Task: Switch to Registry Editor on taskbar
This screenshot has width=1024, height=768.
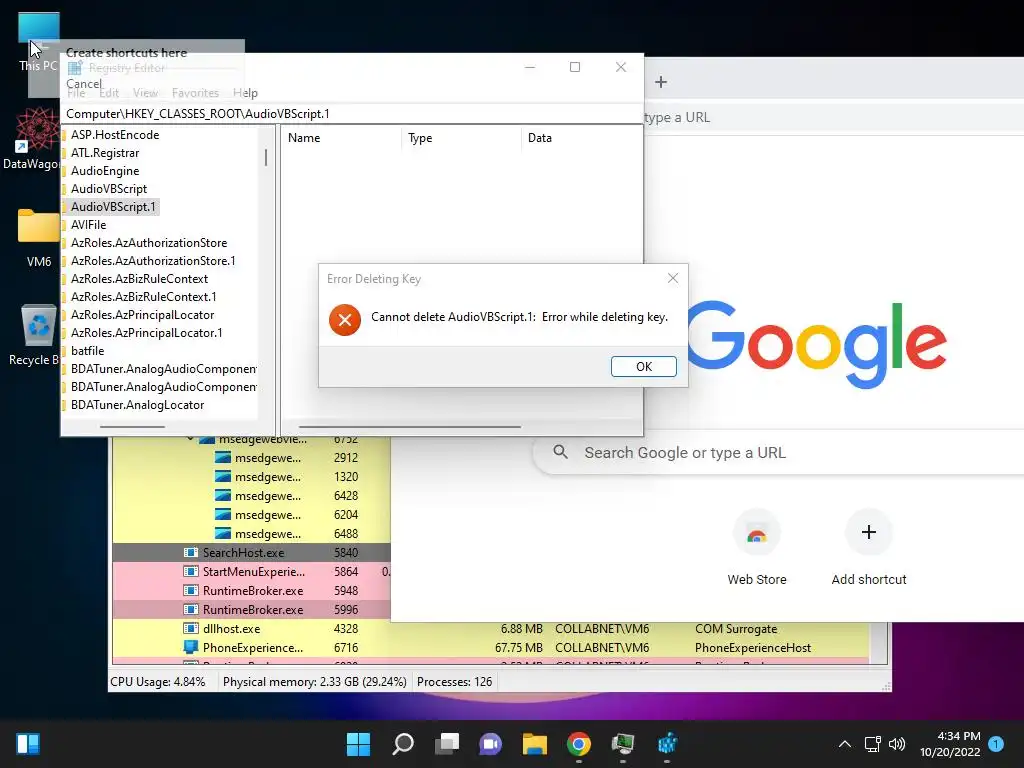Action: pyautogui.click(x=667, y=744)
